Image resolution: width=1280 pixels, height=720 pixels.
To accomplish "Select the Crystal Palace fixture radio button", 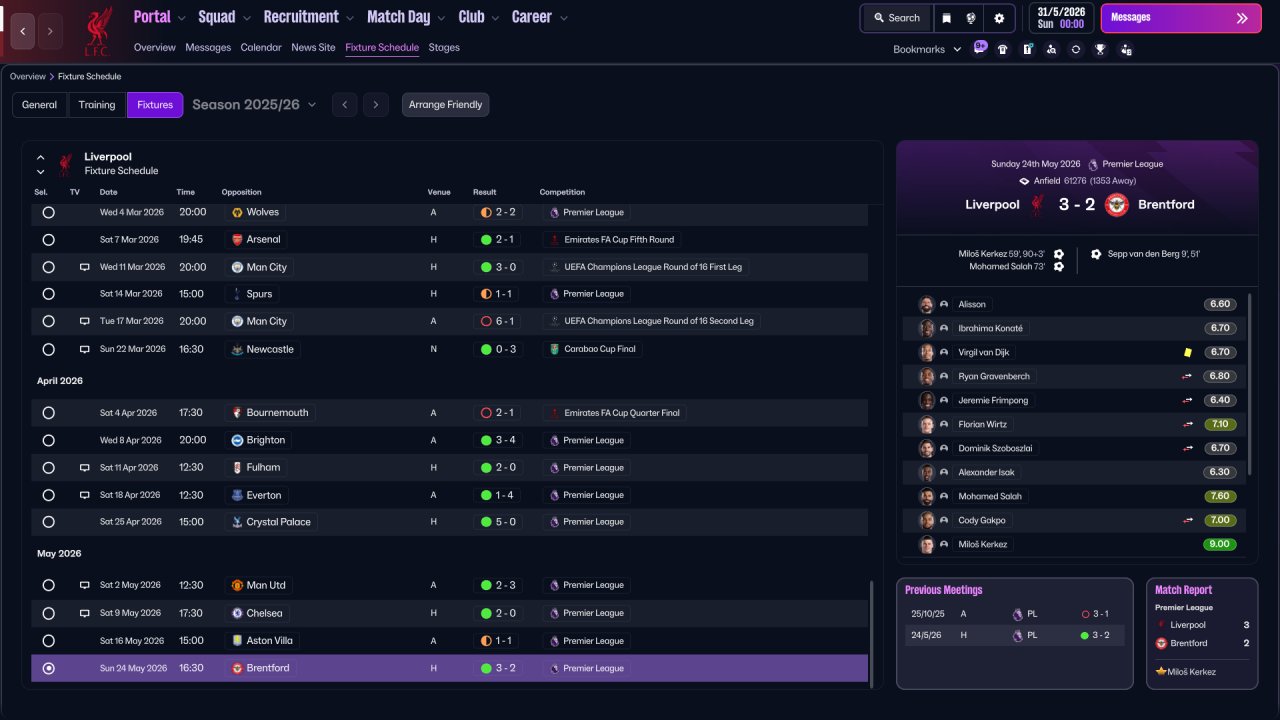I will tap(48, 522).
